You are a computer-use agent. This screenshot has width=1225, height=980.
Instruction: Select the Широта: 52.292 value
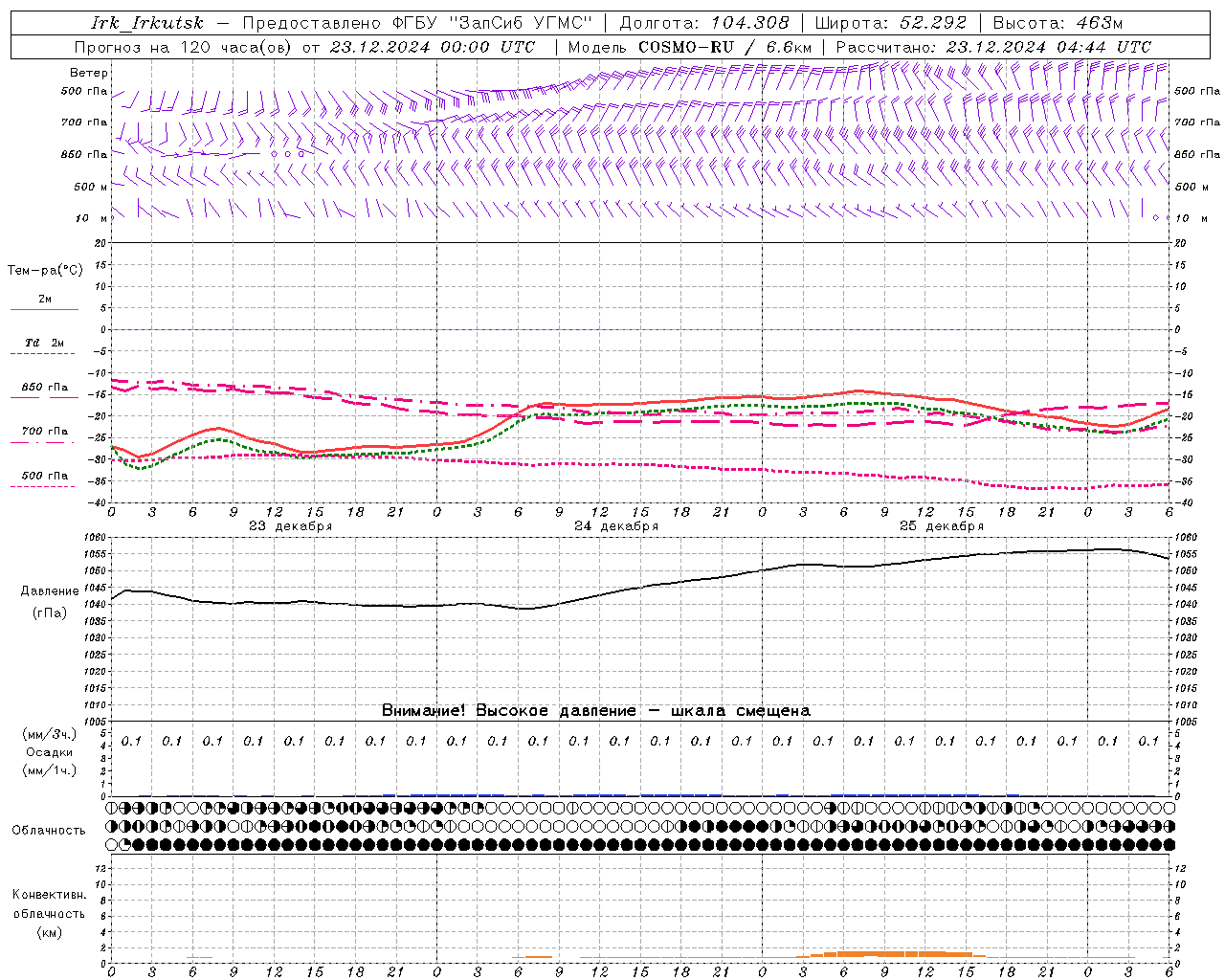(891, 23)
